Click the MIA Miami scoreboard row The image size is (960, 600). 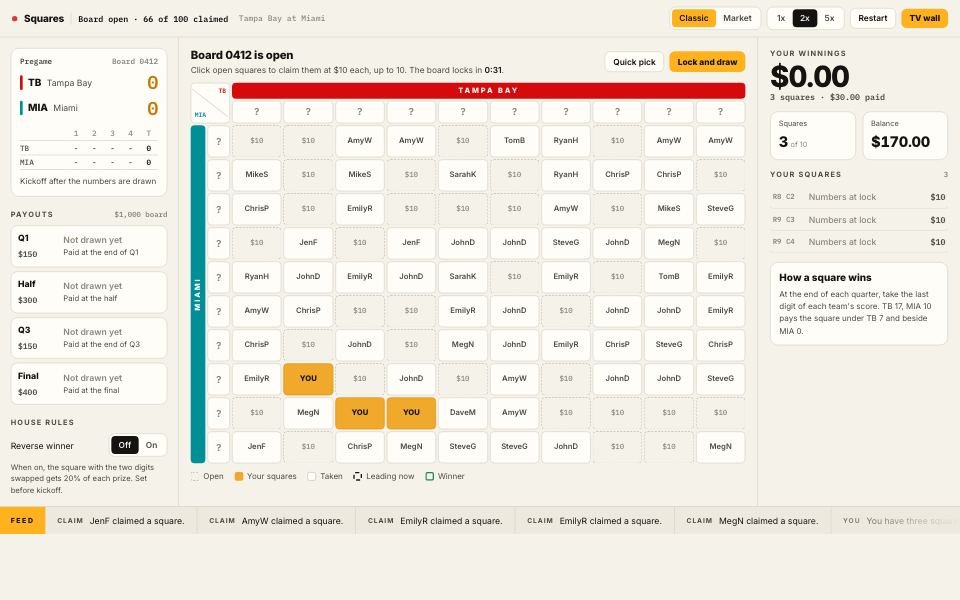[x=89, y=108]
